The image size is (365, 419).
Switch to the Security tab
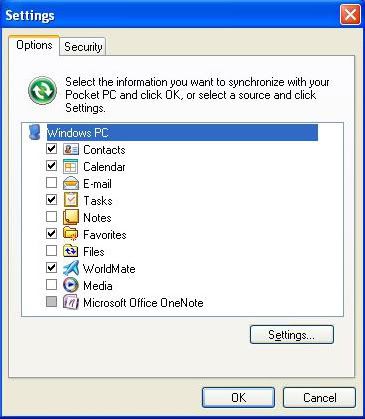coord(83,47)
